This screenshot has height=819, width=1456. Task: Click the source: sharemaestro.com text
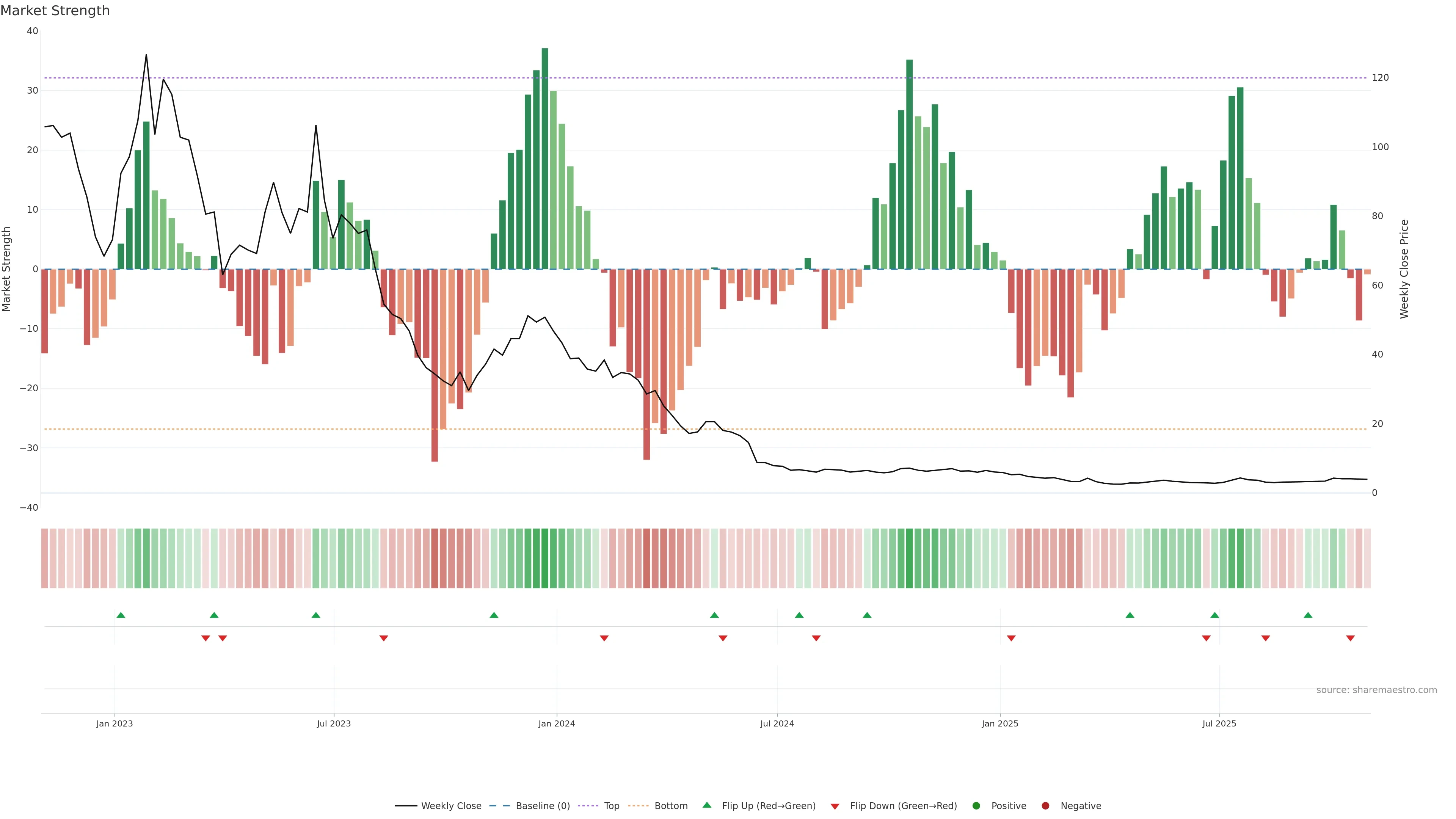click(1376, 690)
